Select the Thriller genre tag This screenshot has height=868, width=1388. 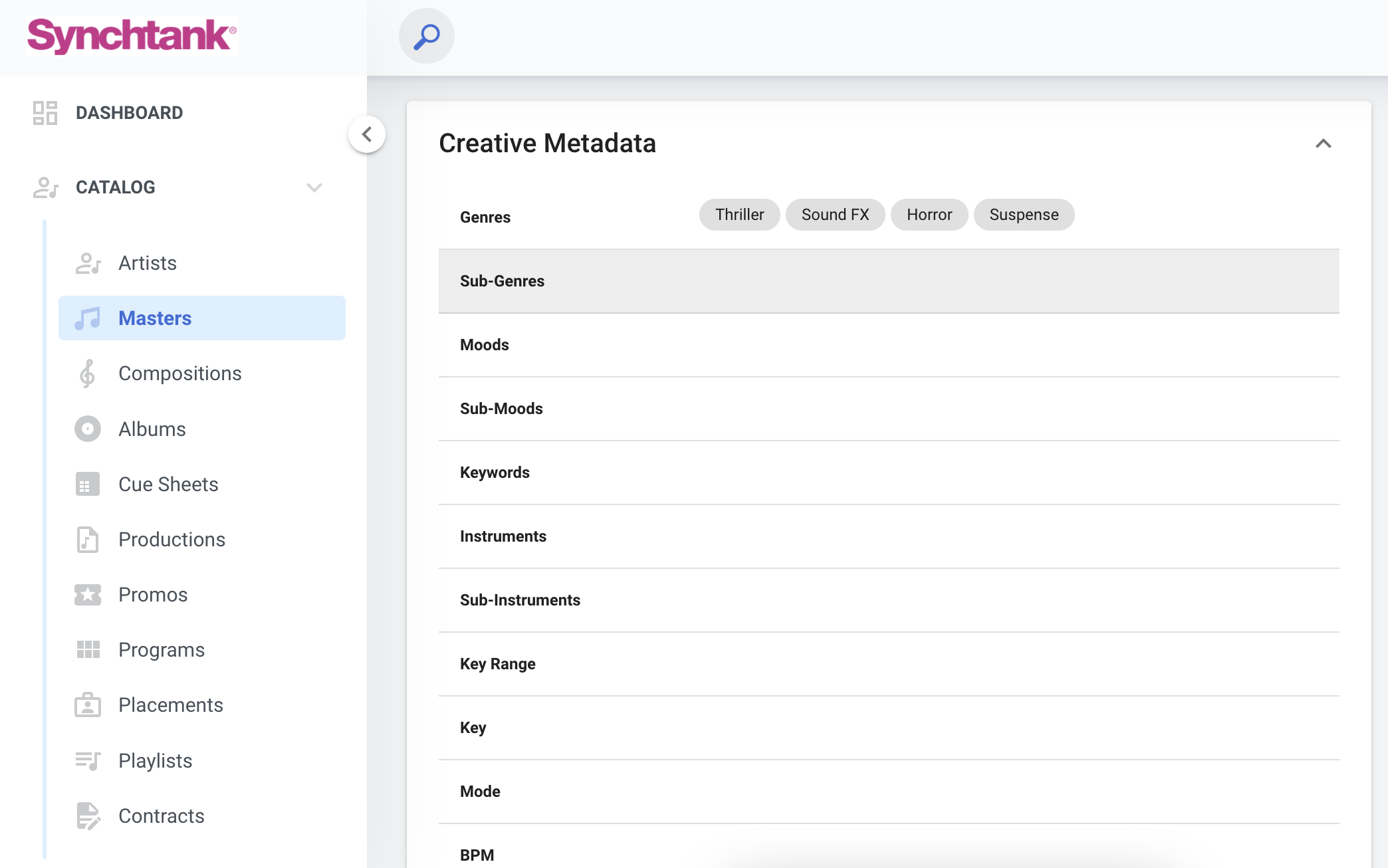point(739,215)
